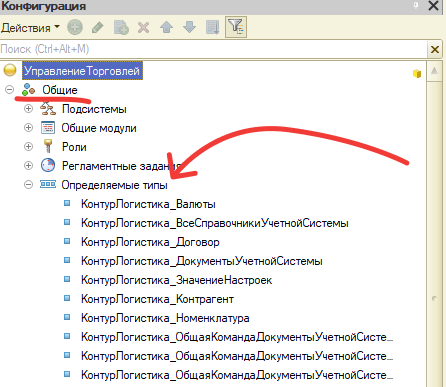The width and height of the screenshot is (446, 387).
Task: Click the Copy object toolbar icon
Action: 121,27
